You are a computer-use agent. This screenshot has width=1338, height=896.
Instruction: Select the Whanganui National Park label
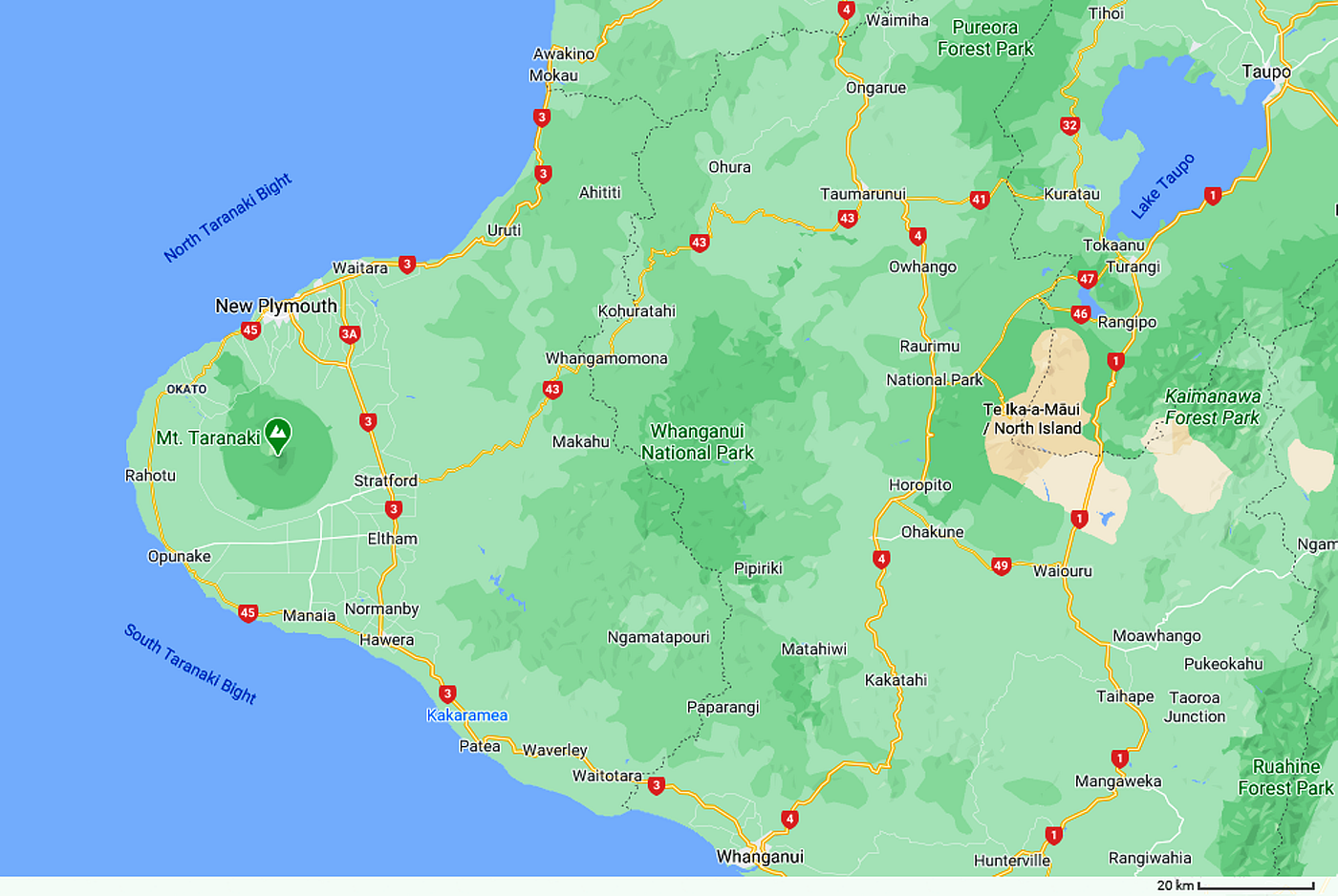(698, 441)
